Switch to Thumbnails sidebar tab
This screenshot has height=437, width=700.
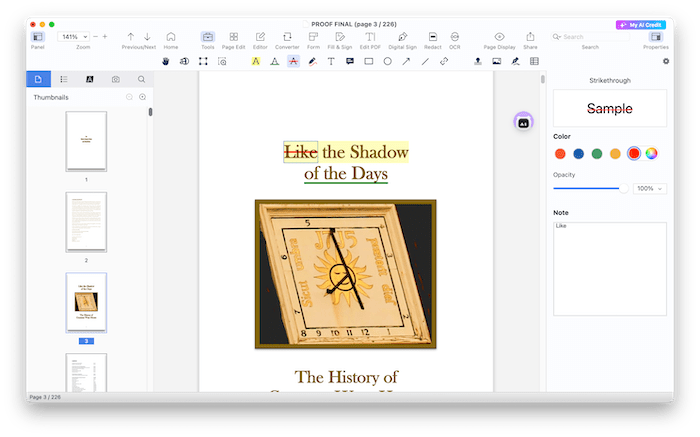click(38, 79)
